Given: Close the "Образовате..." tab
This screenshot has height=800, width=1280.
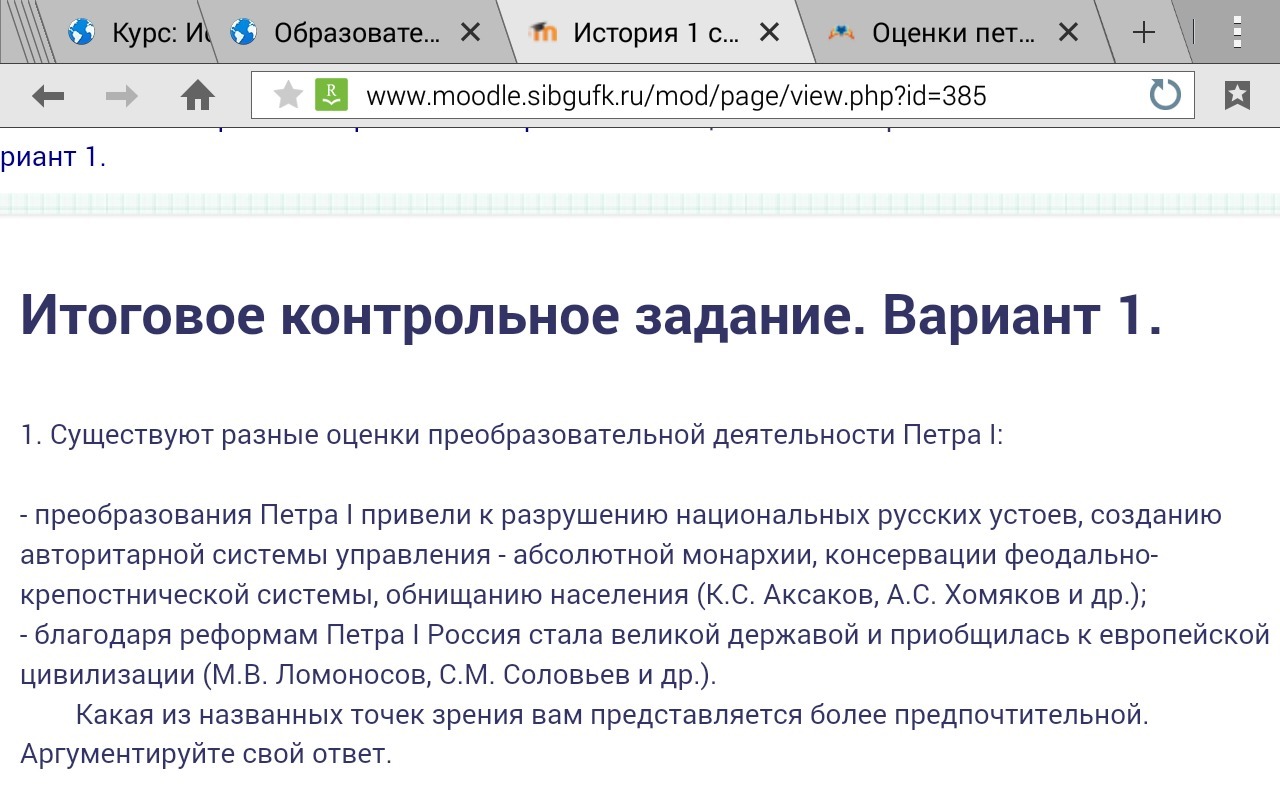Looking at the screenshot, I should 470,33.
